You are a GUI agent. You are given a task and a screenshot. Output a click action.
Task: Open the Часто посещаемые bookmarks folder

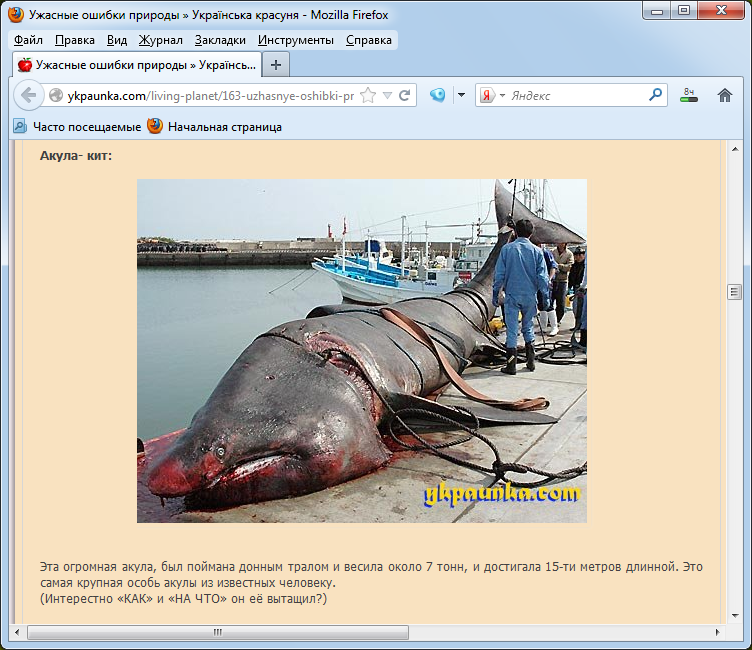76,127
